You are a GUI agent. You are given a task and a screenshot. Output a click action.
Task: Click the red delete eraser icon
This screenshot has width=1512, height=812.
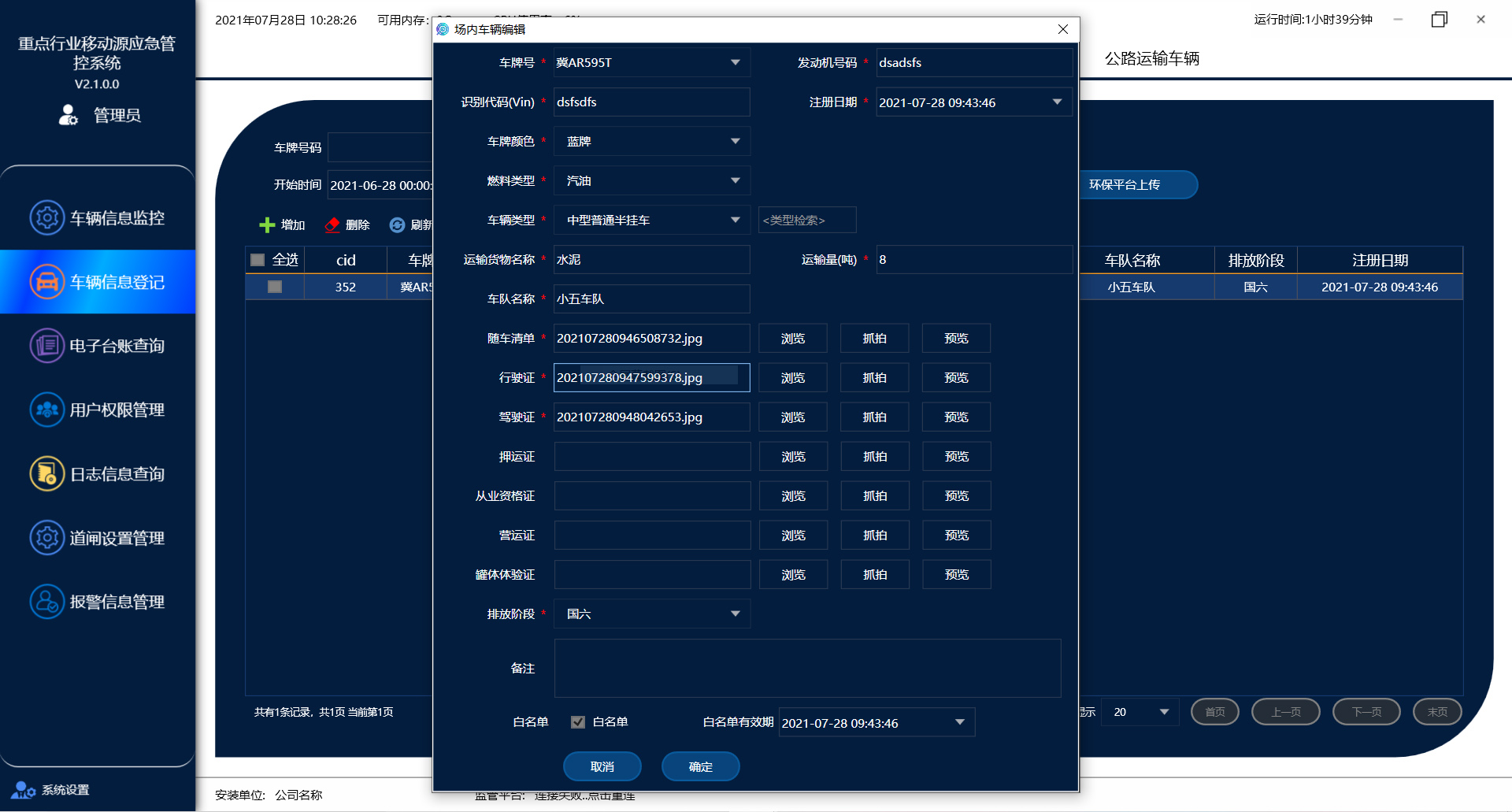[332, 225]
